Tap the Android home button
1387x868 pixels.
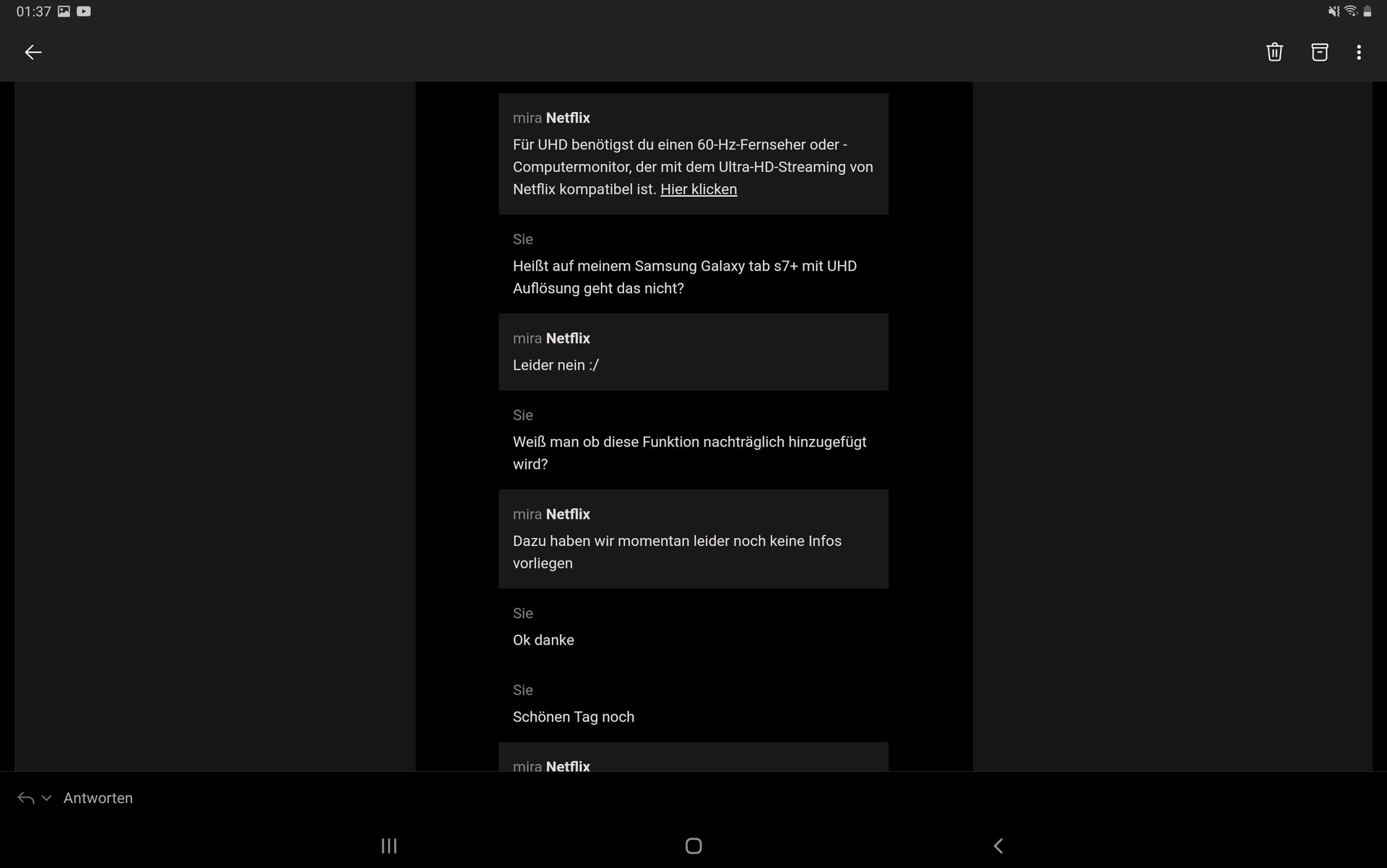pos(693,846)
